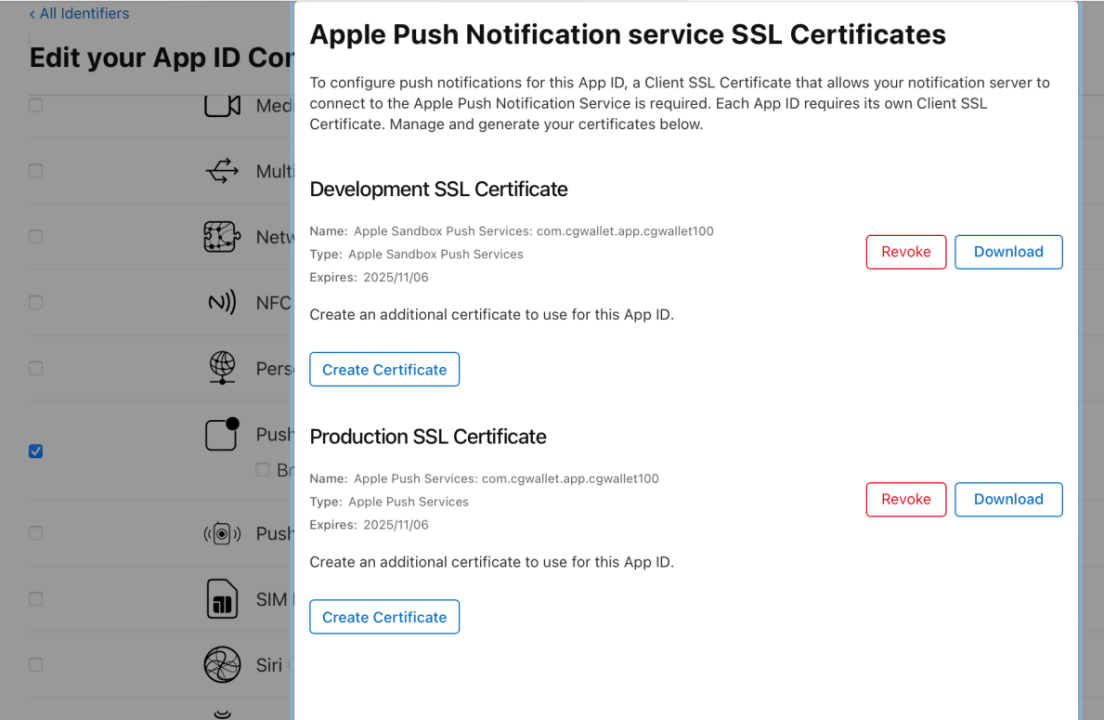The height and width of the screenshot is (720, 1104).
Task: Enable the Multipath capability checkbox
Action: coord(36,171)
